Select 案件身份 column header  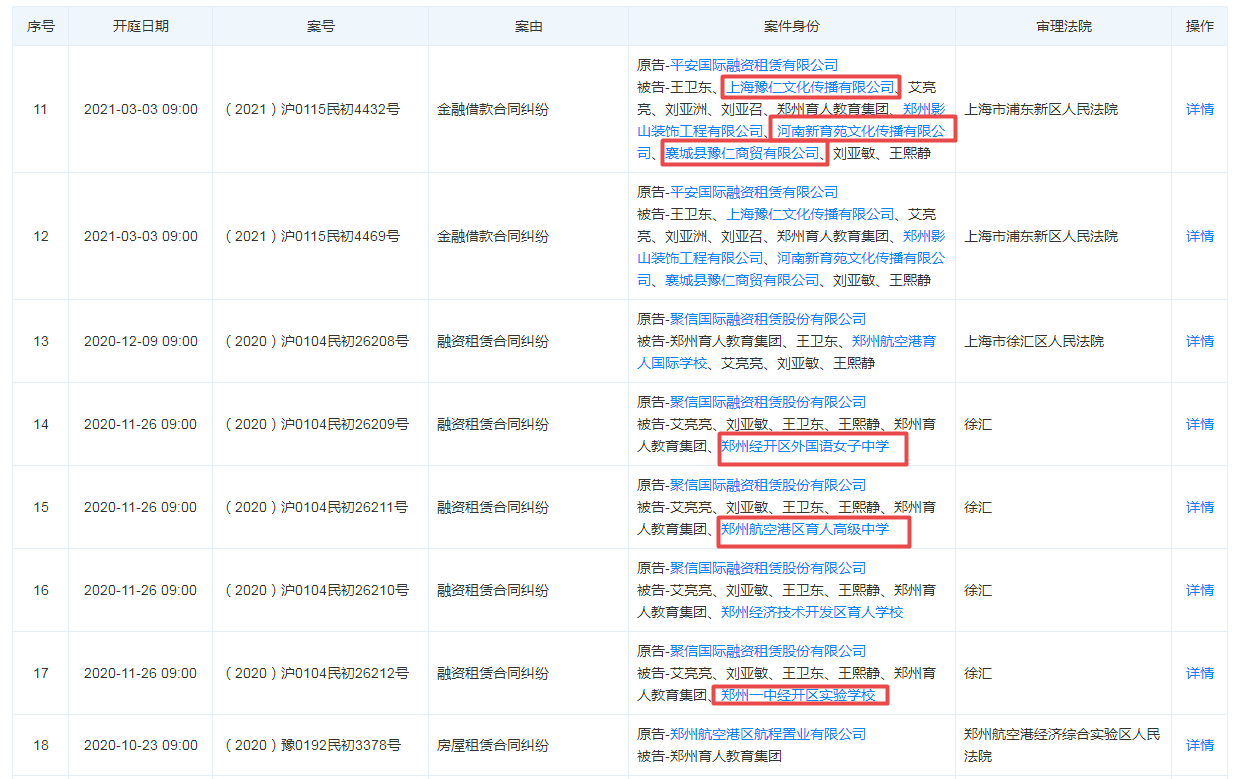click(791, 26)
